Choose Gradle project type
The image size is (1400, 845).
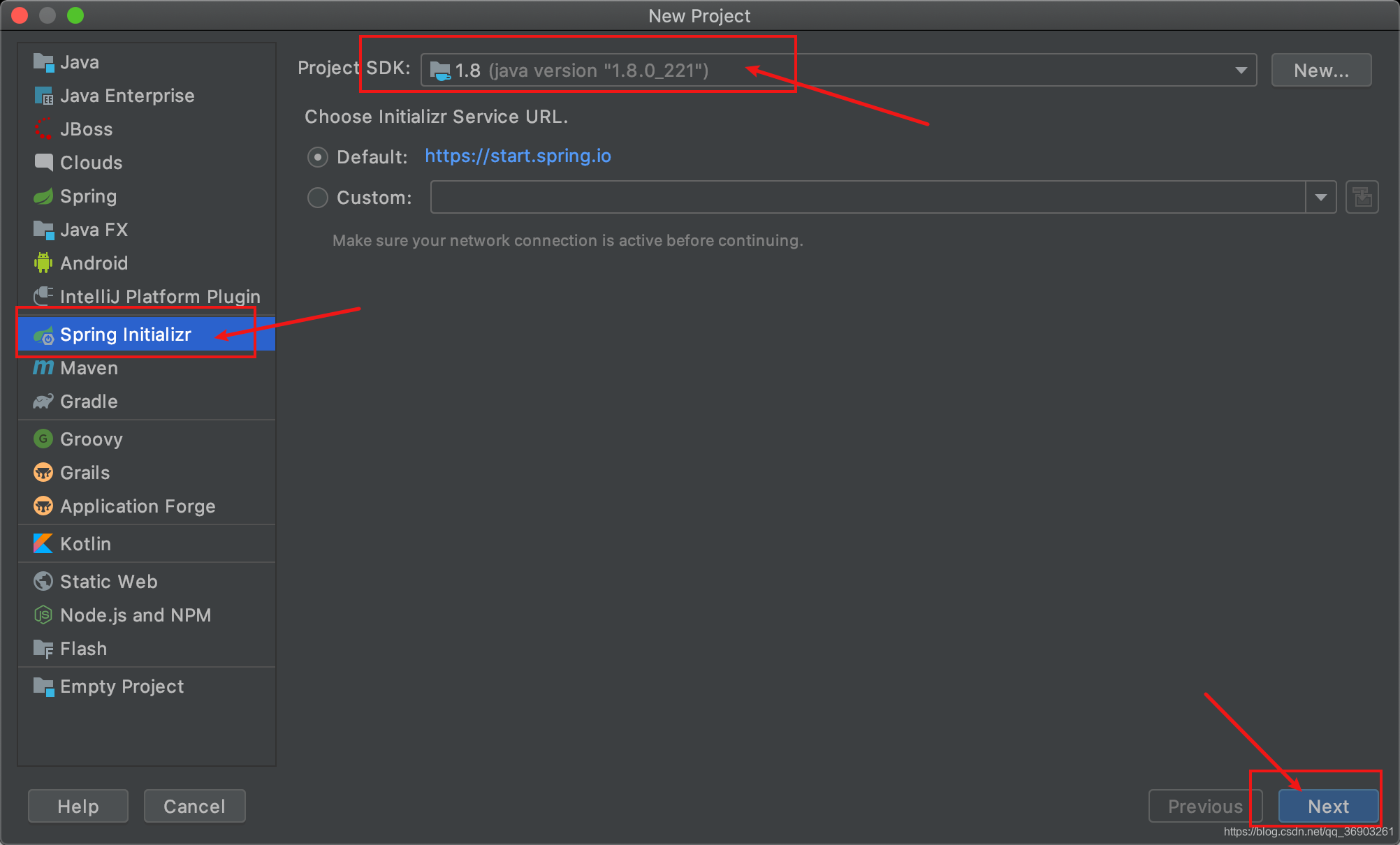[x=147, y=402]
